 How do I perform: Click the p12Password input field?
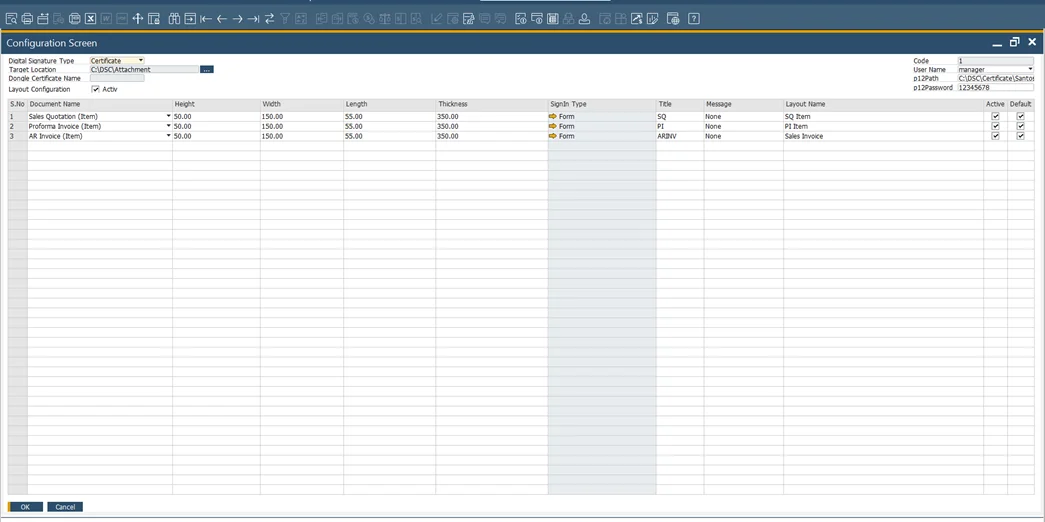click(994, 88)
